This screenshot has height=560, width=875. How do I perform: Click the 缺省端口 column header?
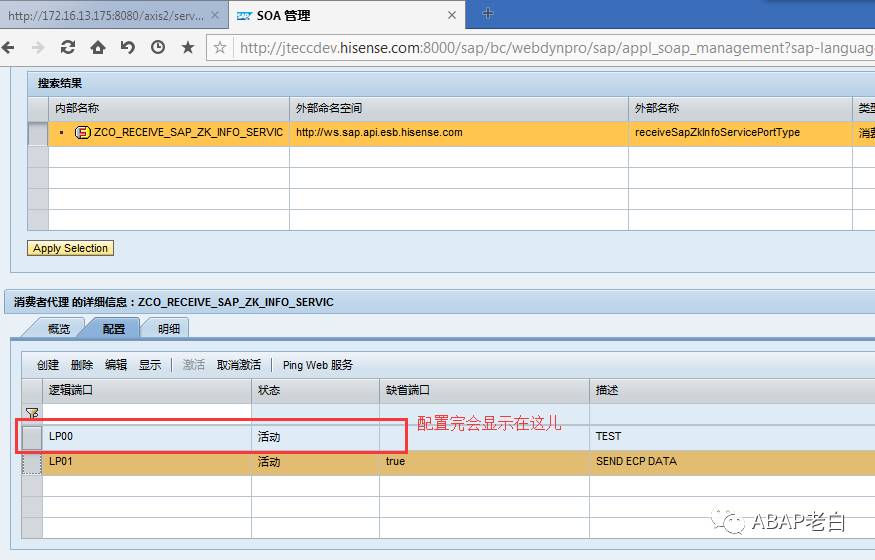point(484,390)
